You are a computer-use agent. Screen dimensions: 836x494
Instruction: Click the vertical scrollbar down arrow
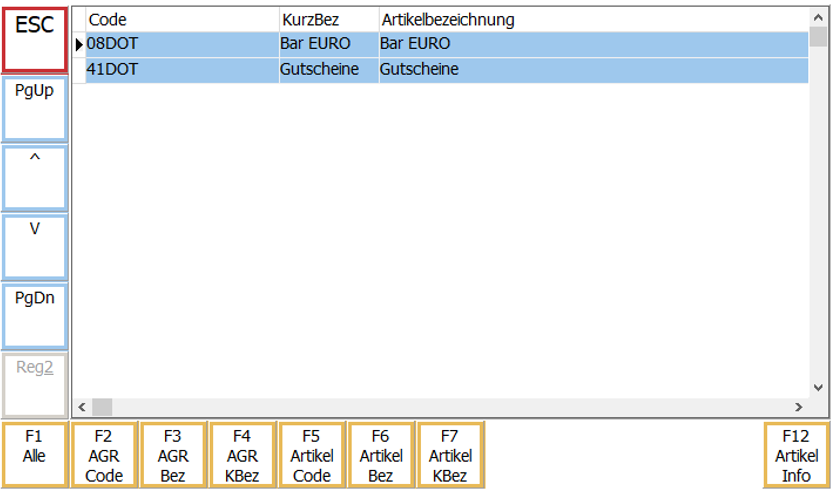click(818, 387)
